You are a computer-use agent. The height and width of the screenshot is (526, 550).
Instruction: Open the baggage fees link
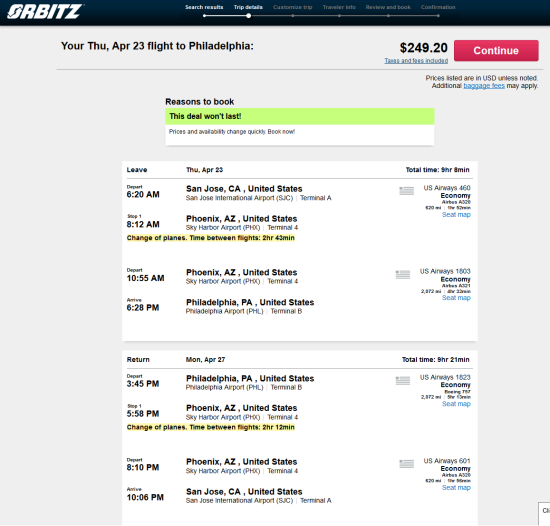[x=484, y=86]
